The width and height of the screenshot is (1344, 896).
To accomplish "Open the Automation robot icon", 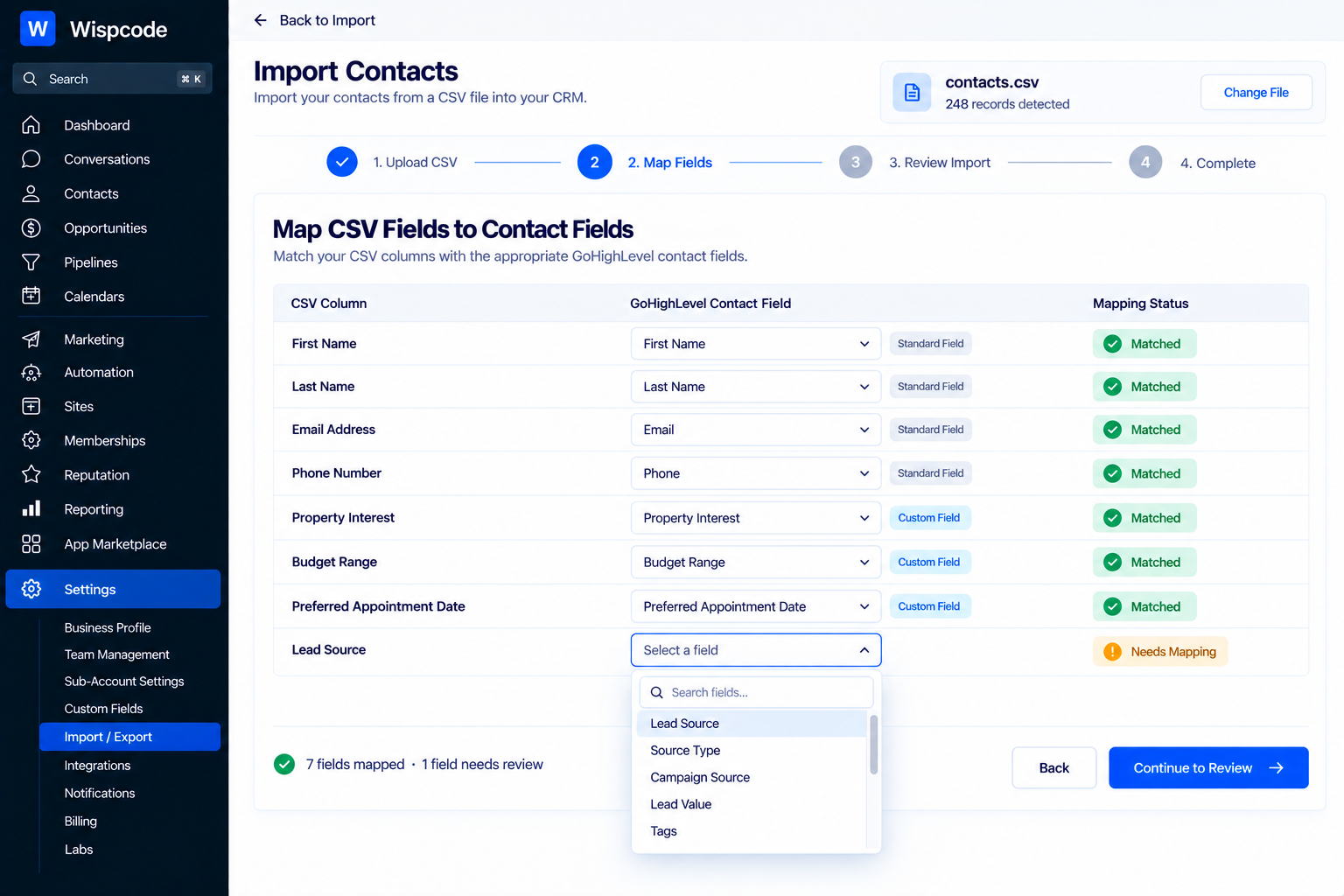I will [x=31, y=373].
